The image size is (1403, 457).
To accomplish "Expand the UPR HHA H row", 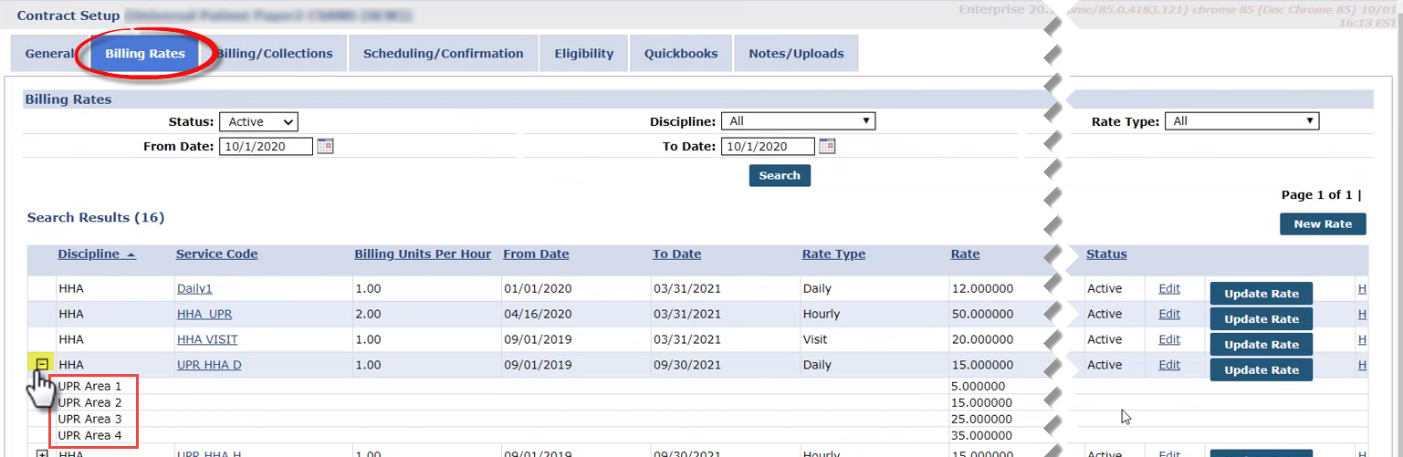I will (x=42, y=454).
